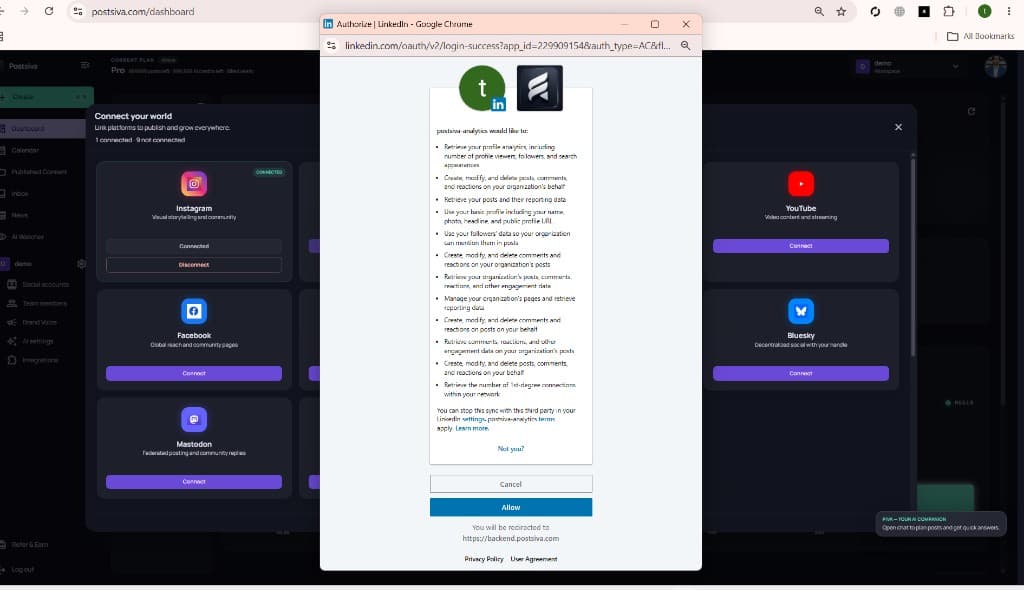
Task: Open LinkedIn User Agreement link
Action: (x=534, y=559)
